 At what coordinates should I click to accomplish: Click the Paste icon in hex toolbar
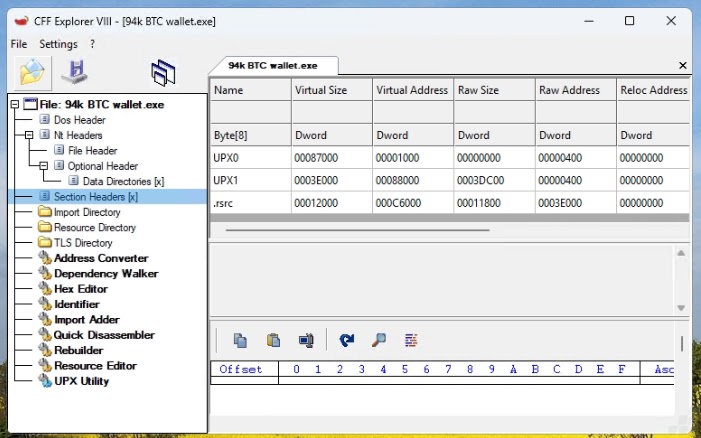click(273, 340)
